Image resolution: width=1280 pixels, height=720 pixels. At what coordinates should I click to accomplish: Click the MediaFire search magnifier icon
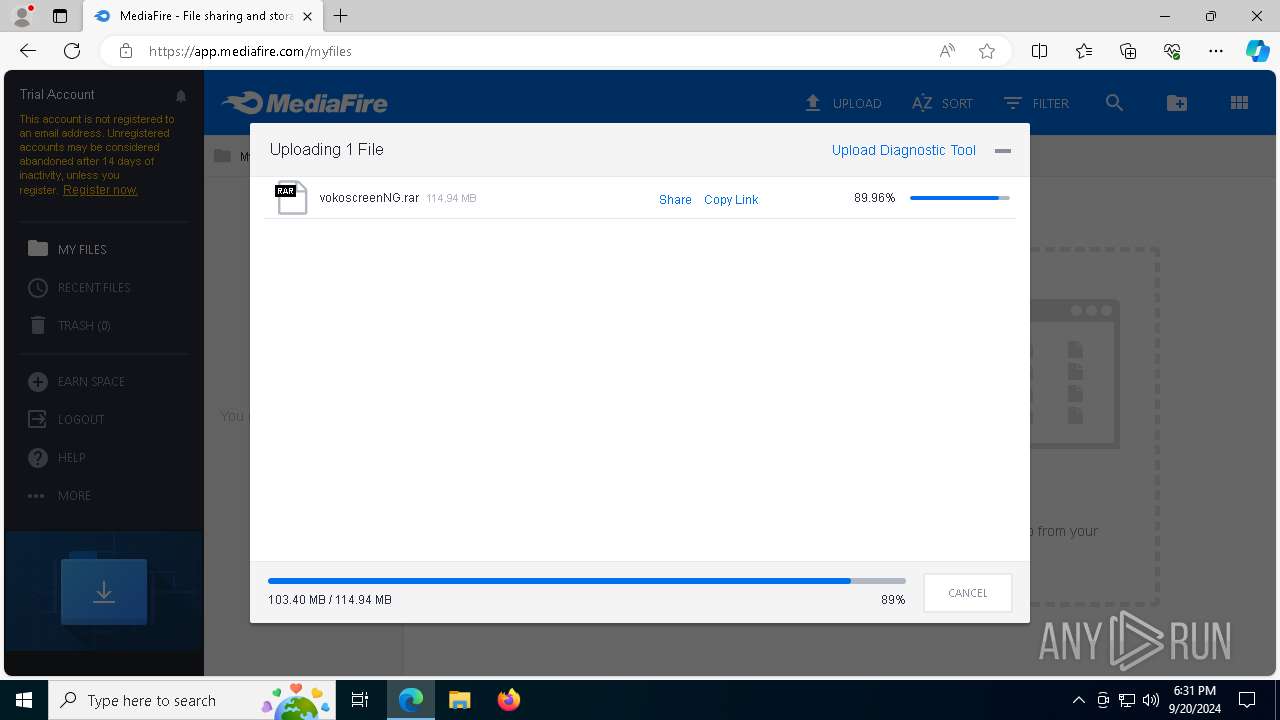point(1114,103)
